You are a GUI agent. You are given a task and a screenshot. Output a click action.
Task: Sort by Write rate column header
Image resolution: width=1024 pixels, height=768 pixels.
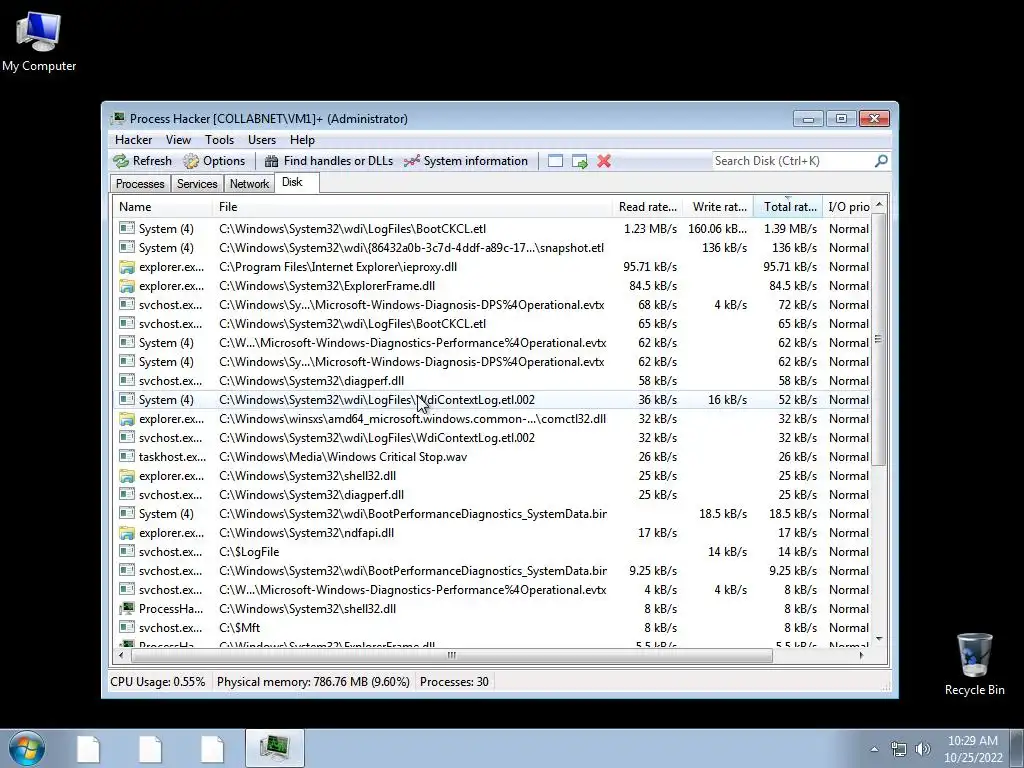(719, 207)
